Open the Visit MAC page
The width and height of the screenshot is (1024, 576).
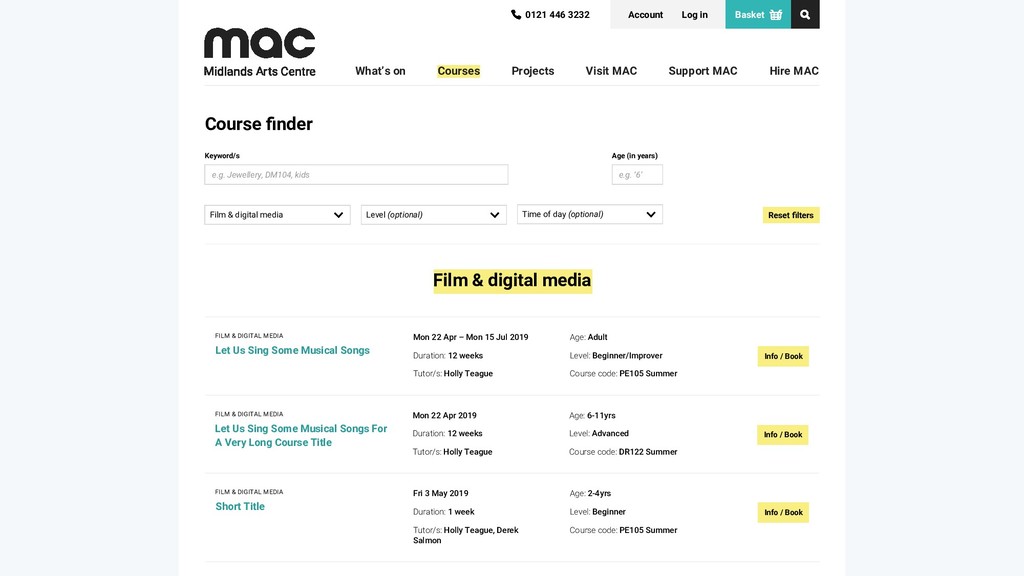tap(611, 71)
